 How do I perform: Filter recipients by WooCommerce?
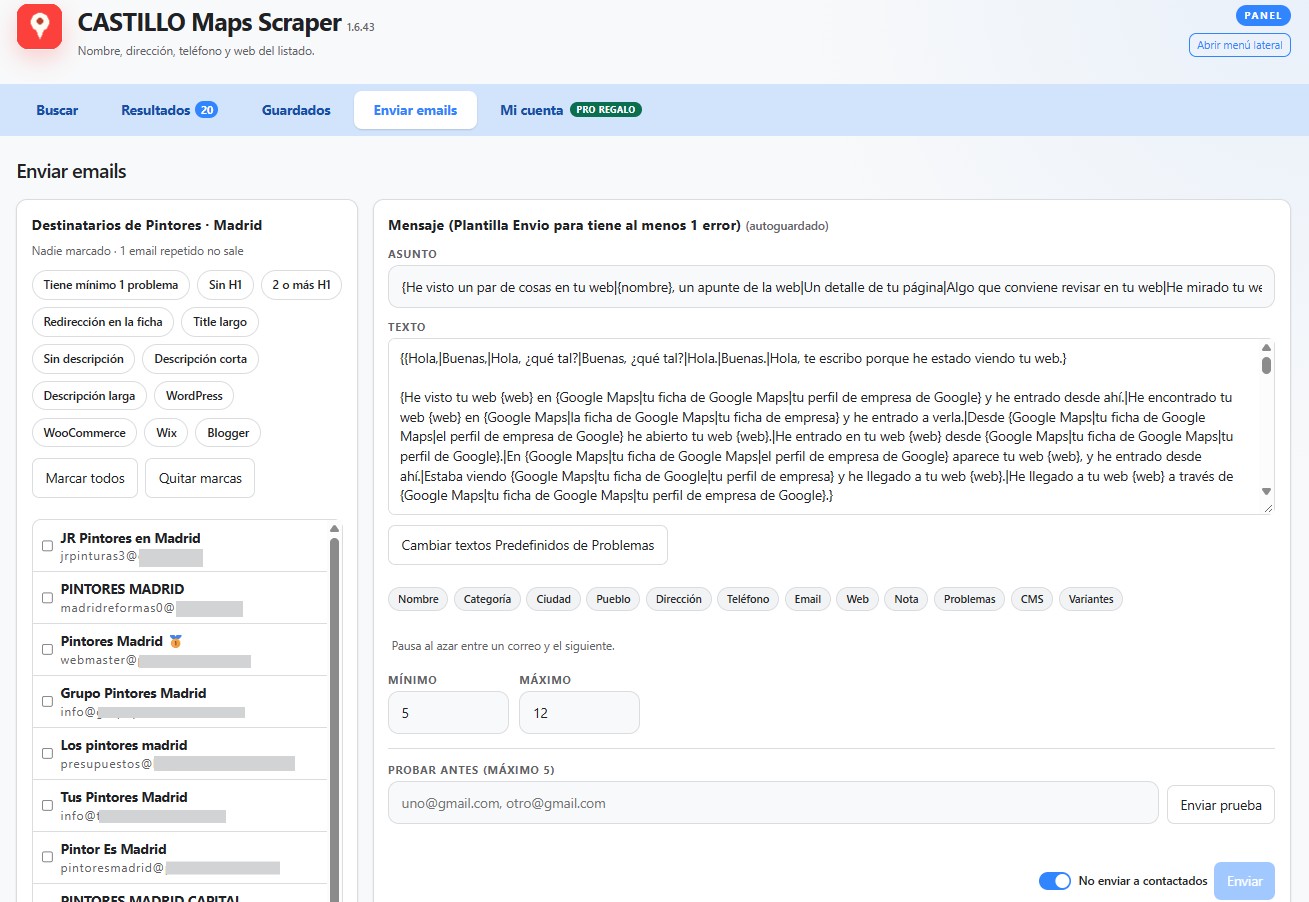(85, 433)
